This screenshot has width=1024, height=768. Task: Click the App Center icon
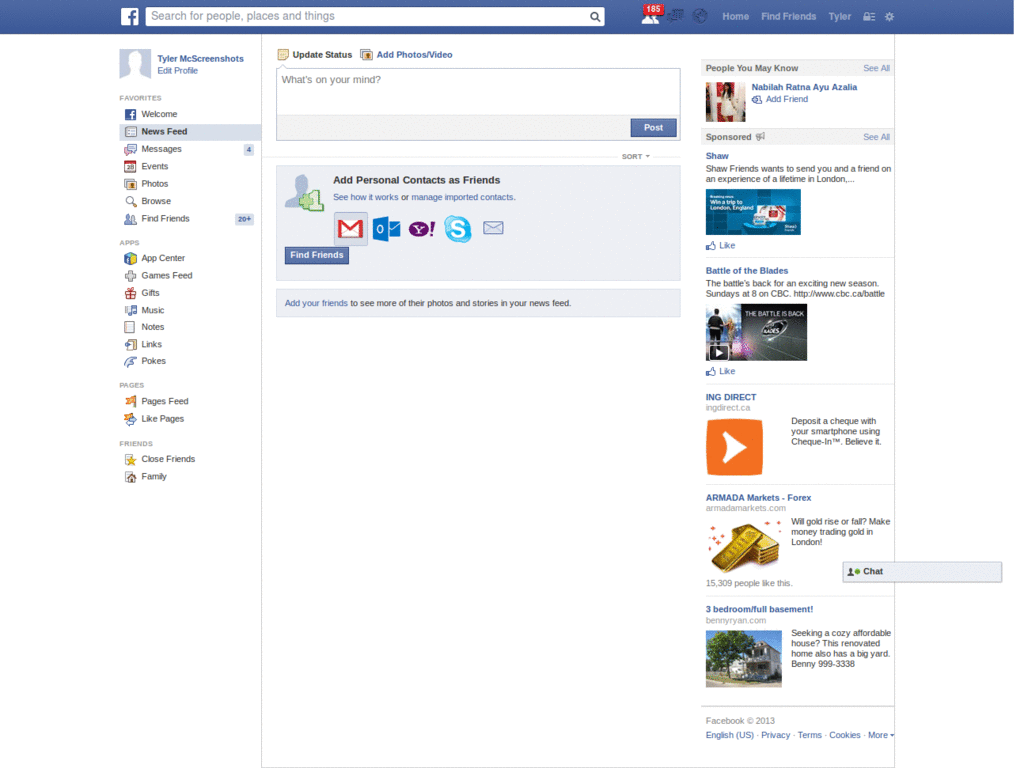131,258
